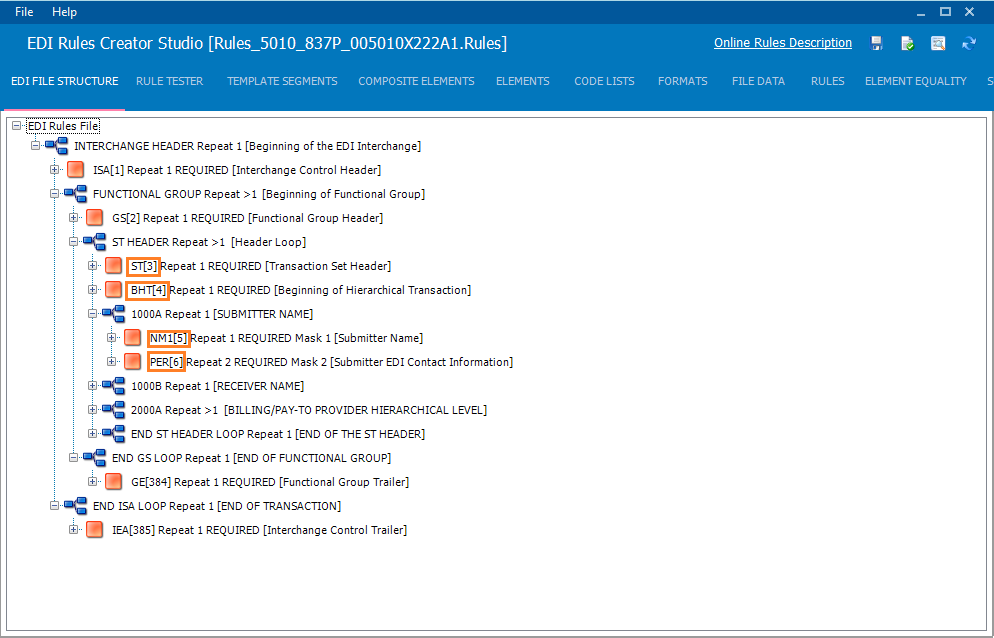The height and width of the screenshot is (638, 994).
Task: Switch to the FORMATS tab
Action: point(682,81)
